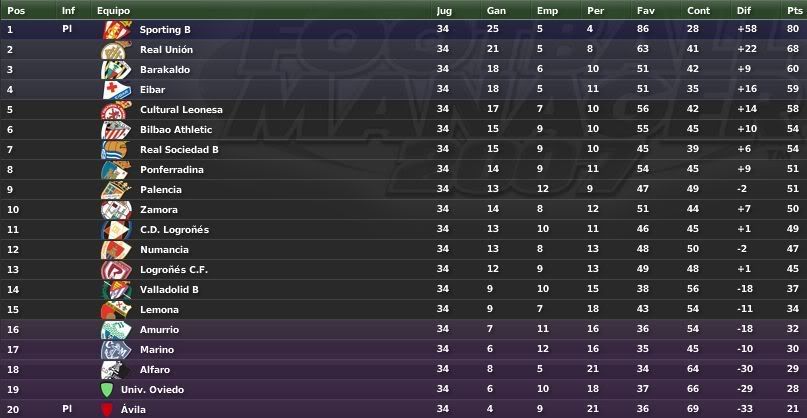Click the Zamora club badge
The width and height of the screenshot is (807, 418).
116,210
